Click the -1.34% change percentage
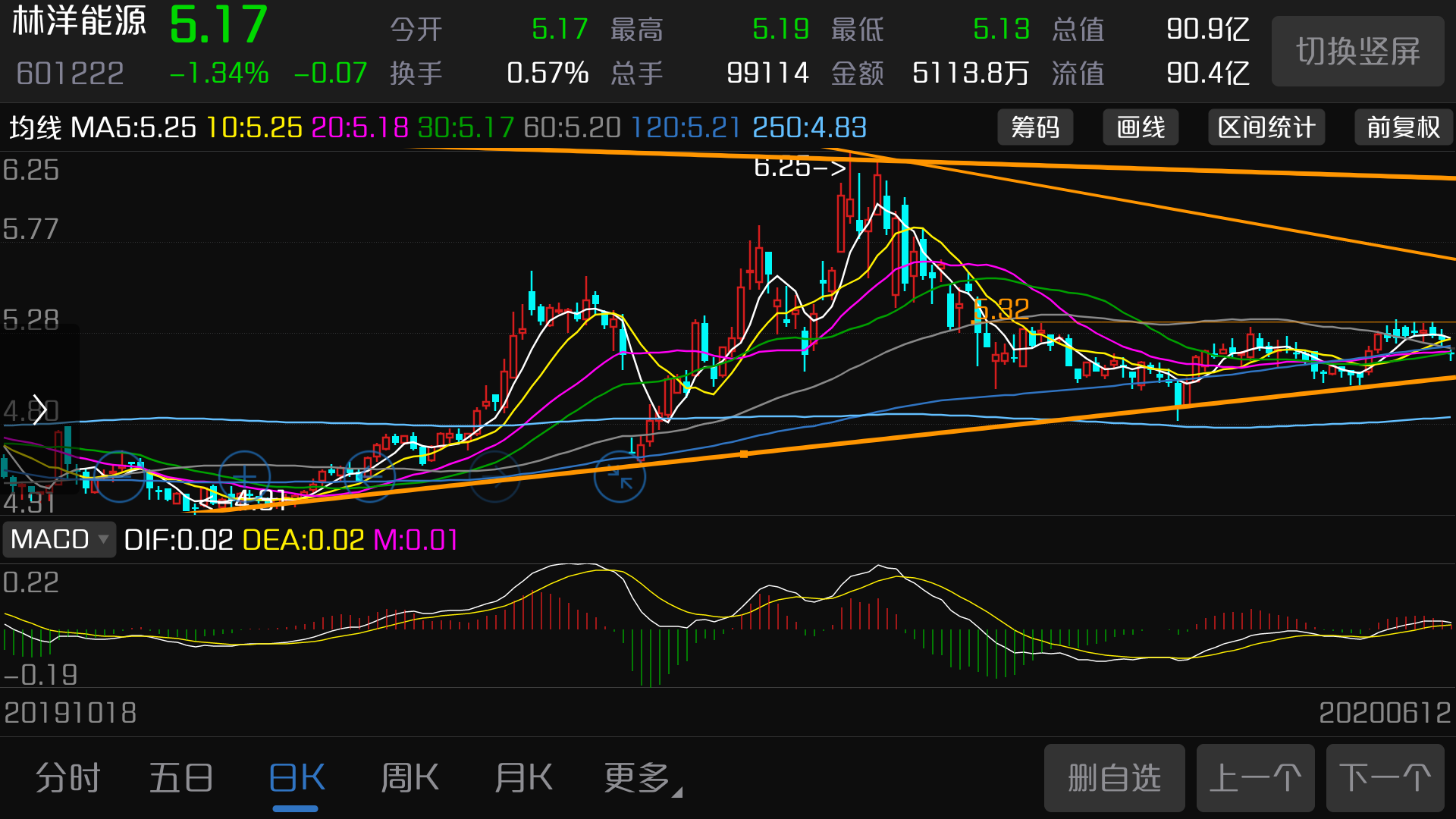The width and height of the screenshot is (1456, 819). point(219,74)
